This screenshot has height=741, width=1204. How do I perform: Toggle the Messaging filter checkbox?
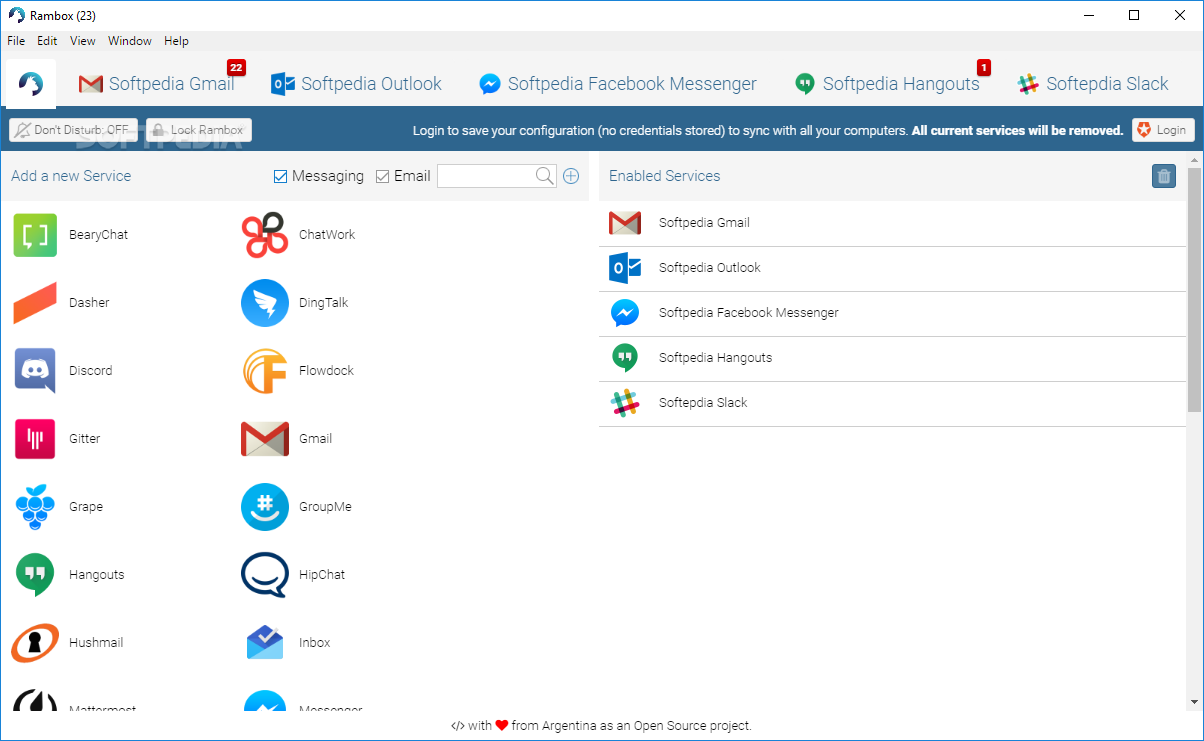point(280,176)
